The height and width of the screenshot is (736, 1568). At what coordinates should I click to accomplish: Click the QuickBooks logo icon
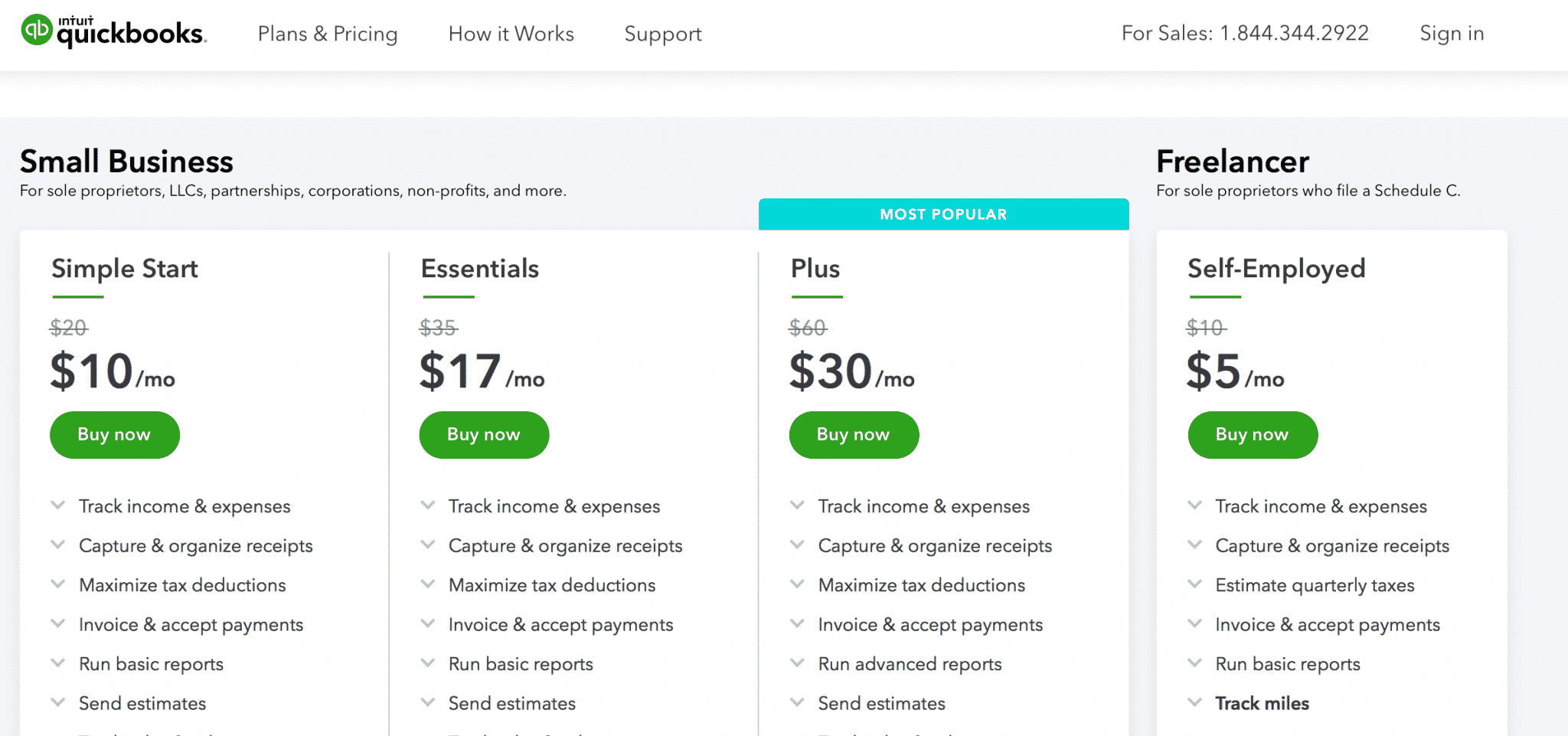36,31
